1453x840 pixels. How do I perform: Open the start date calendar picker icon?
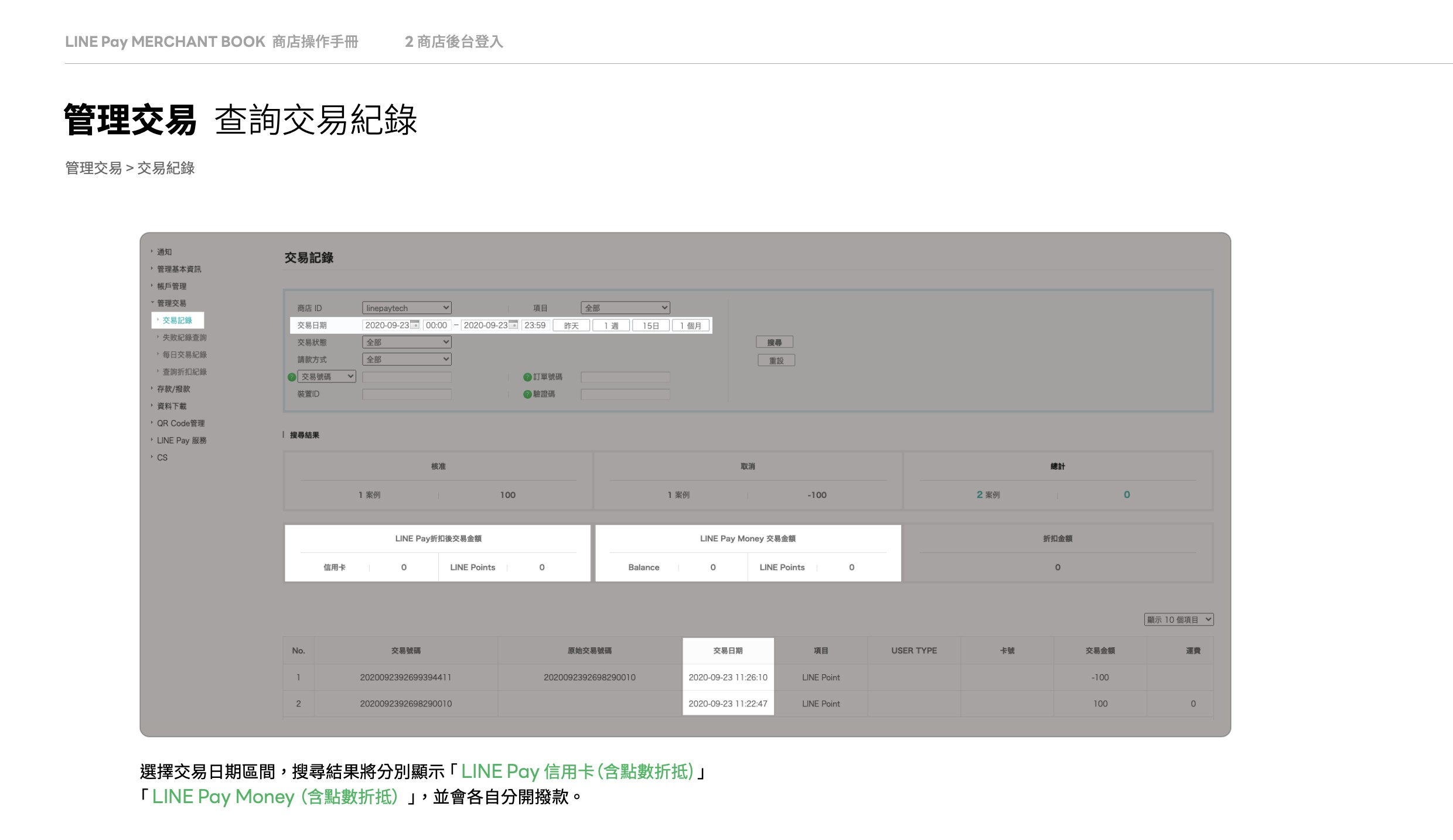(x=415, y=325)
